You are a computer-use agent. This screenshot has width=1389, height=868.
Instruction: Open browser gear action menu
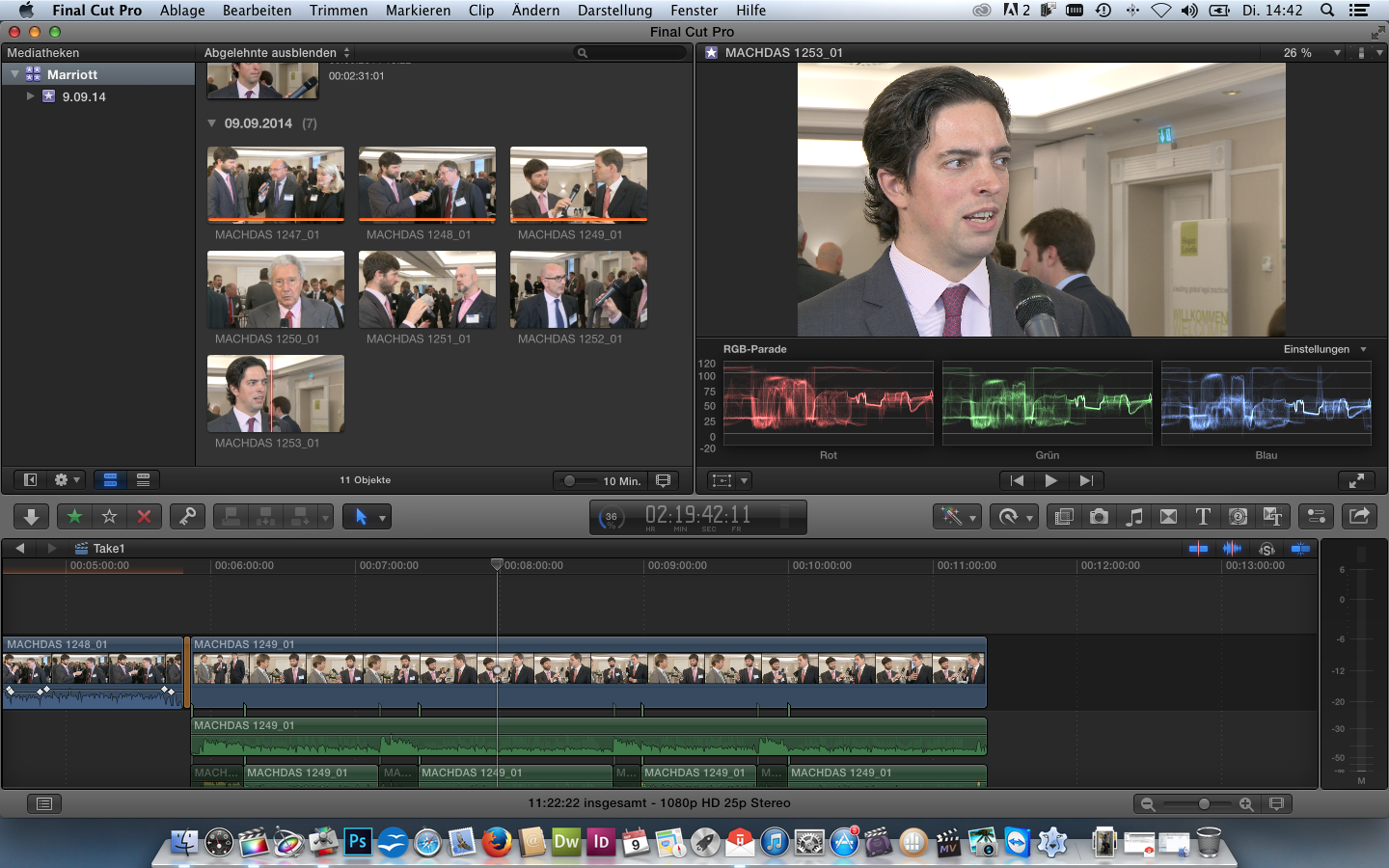(66, 480)
